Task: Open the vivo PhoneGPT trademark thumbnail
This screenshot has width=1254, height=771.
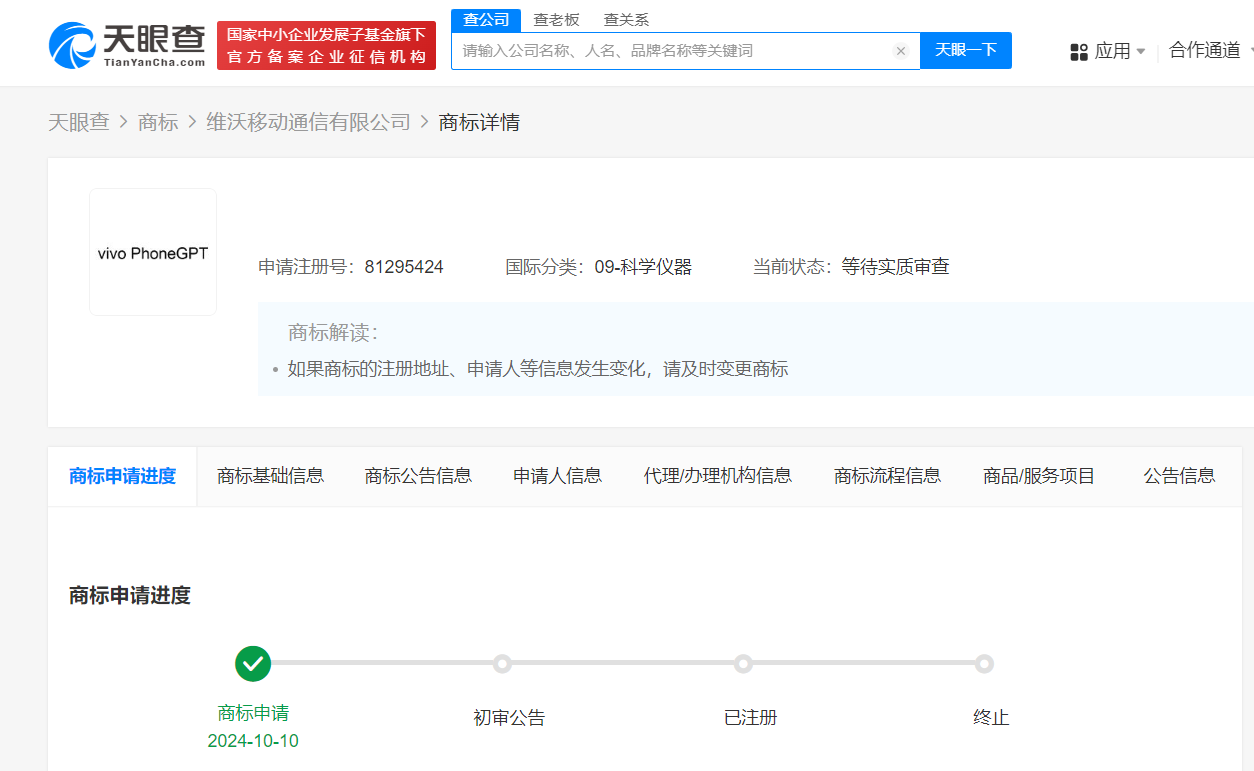Action: (153, 253)
